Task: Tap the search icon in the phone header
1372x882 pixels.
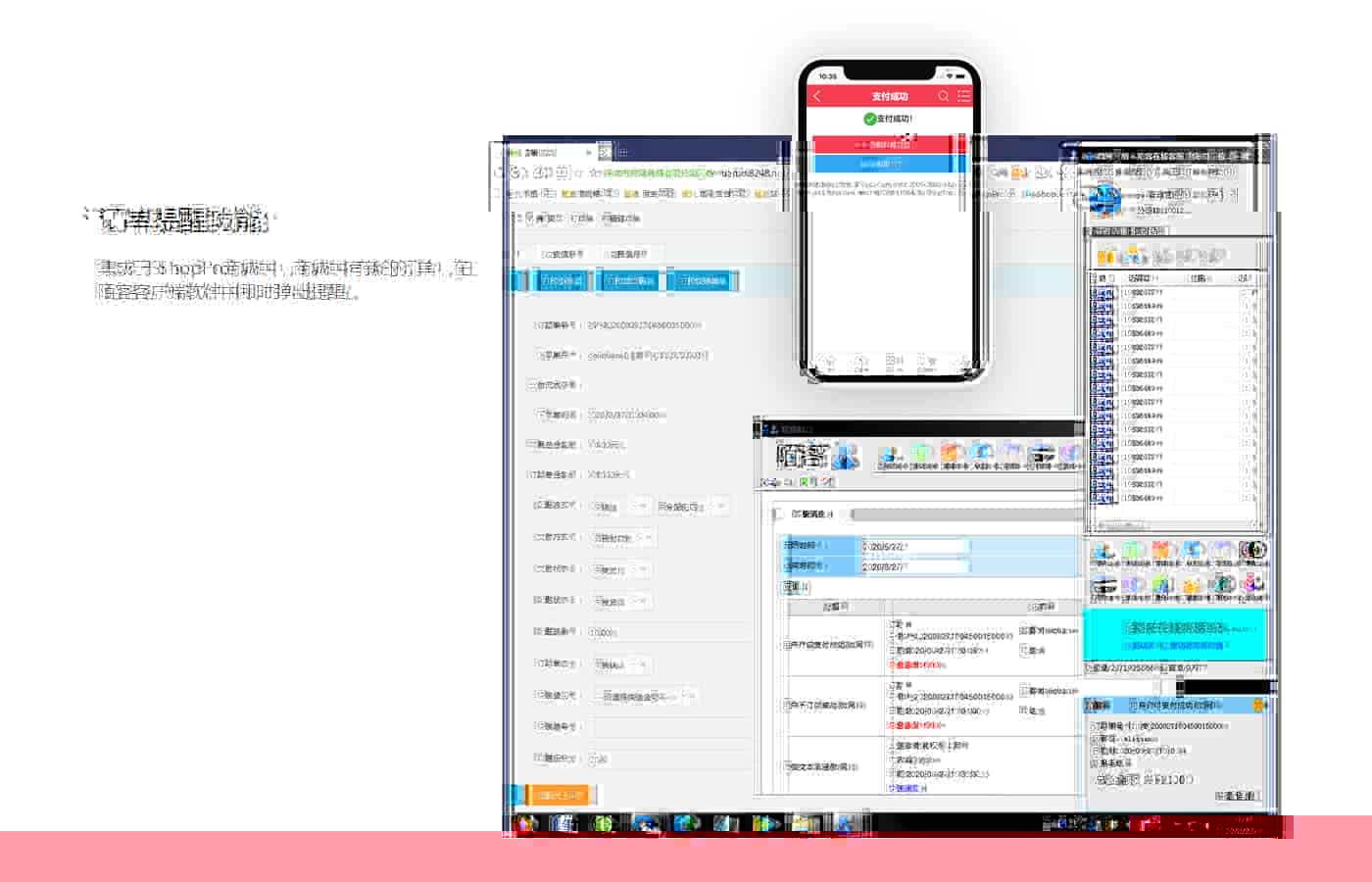Action: [943, 96]
